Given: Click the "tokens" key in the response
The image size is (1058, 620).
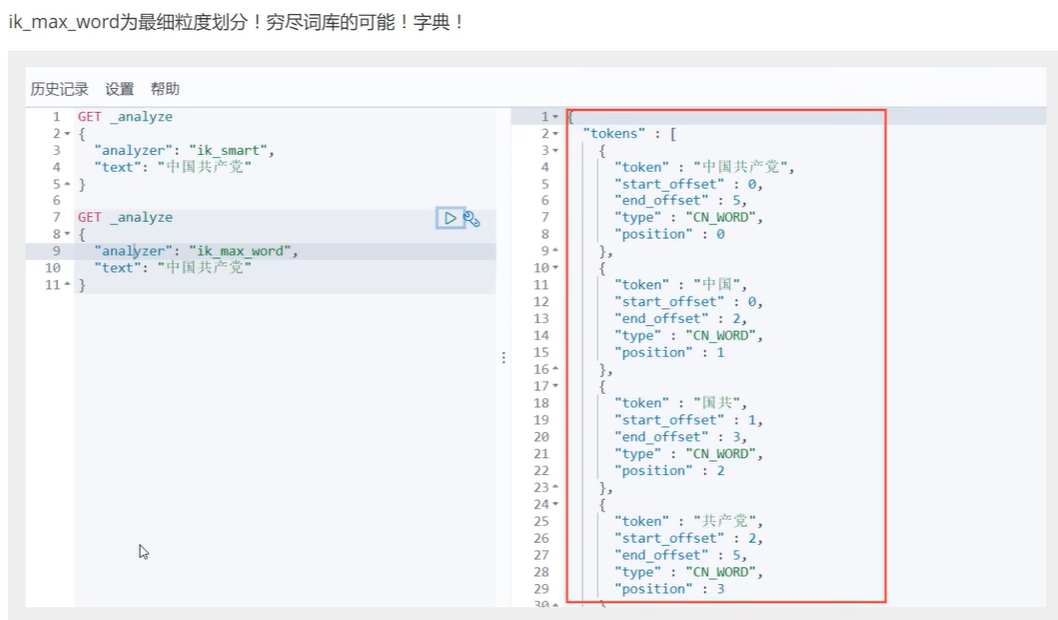Looking at the screenshot, I should (x=614, y=134).
